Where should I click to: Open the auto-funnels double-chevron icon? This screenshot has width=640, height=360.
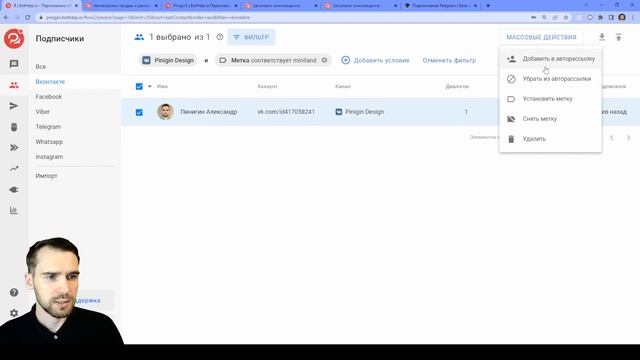point(14,148)
